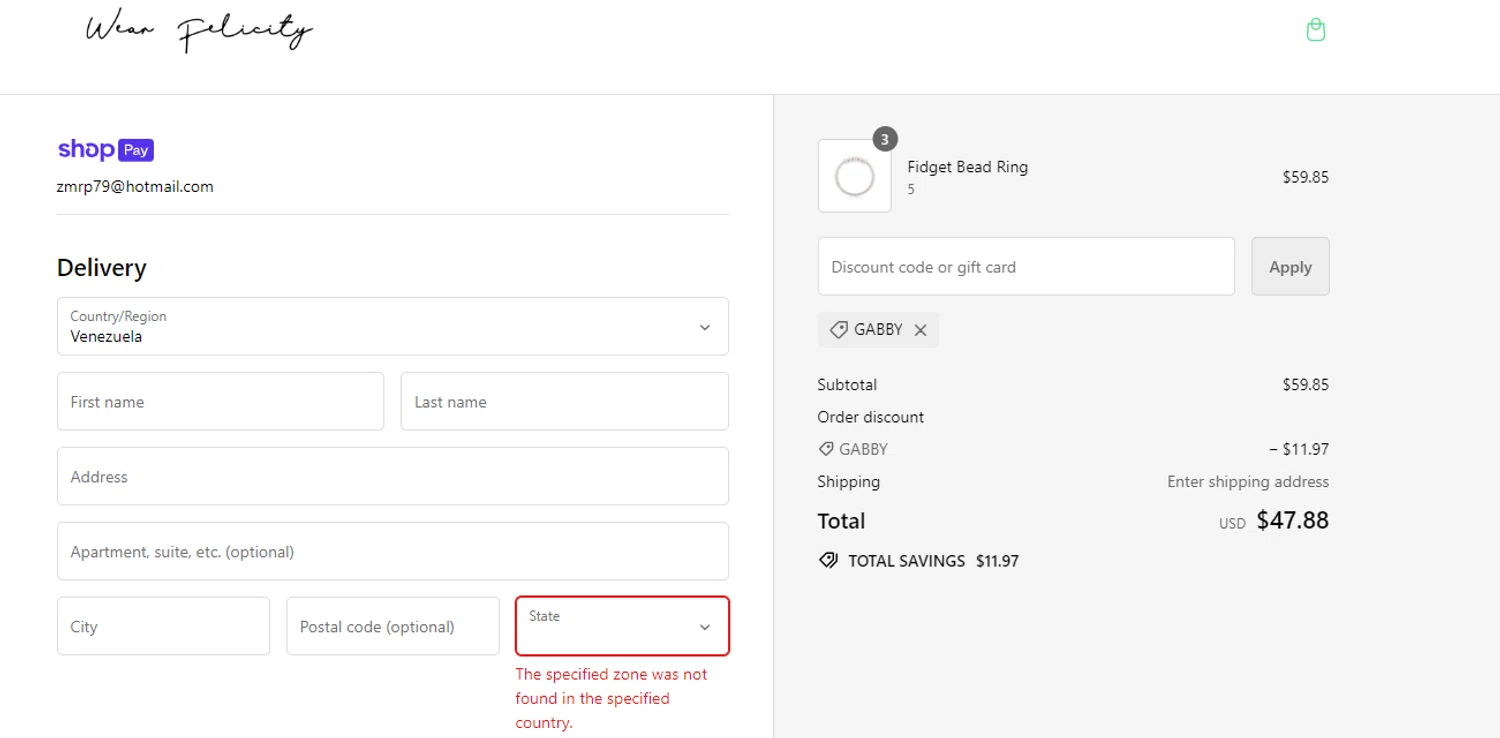
Task: Click into the Last name field
Action: (564, 402)
